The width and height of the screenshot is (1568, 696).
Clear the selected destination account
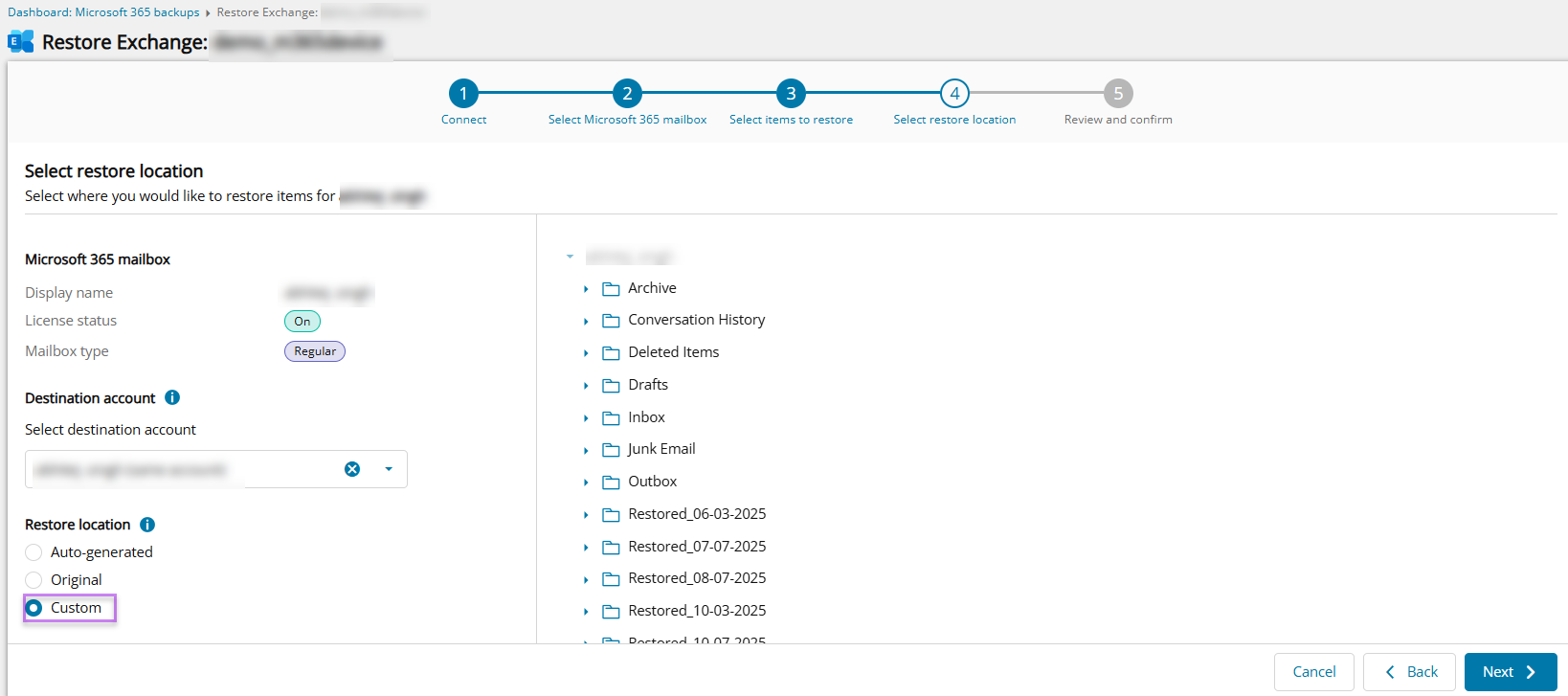pos(352,469)
